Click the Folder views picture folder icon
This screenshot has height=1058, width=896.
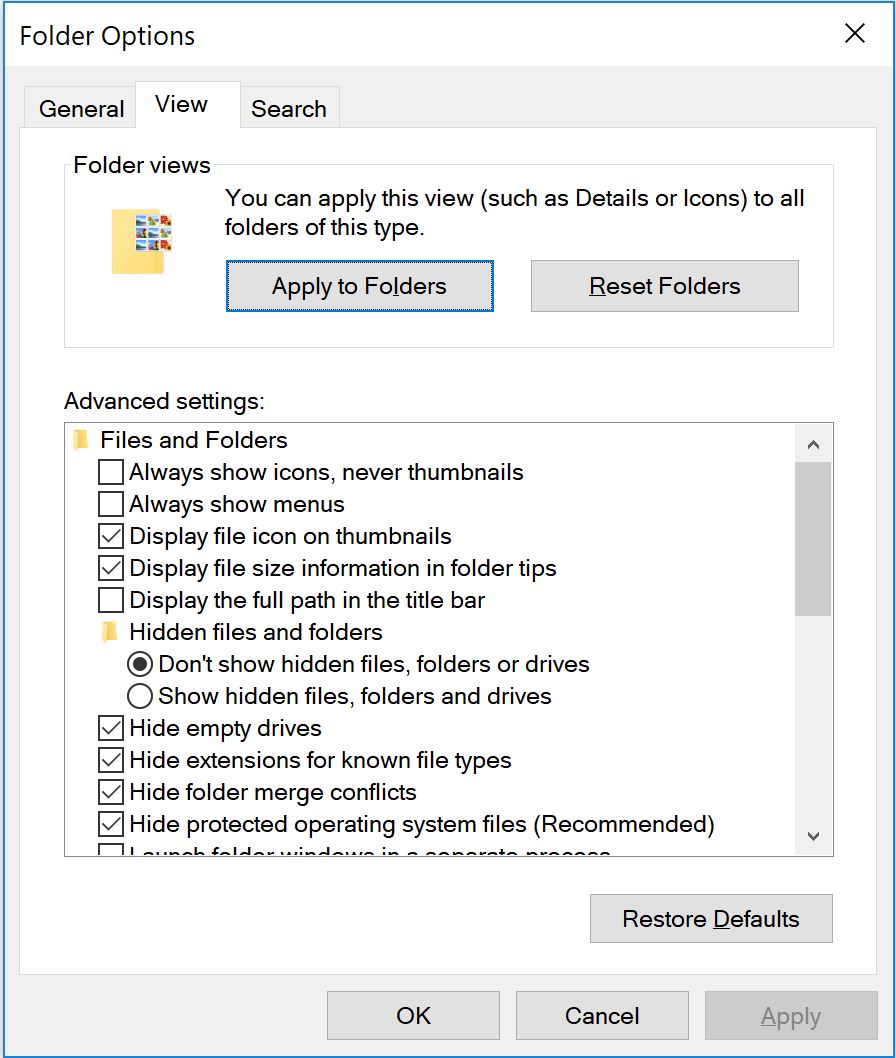point(142,241)
